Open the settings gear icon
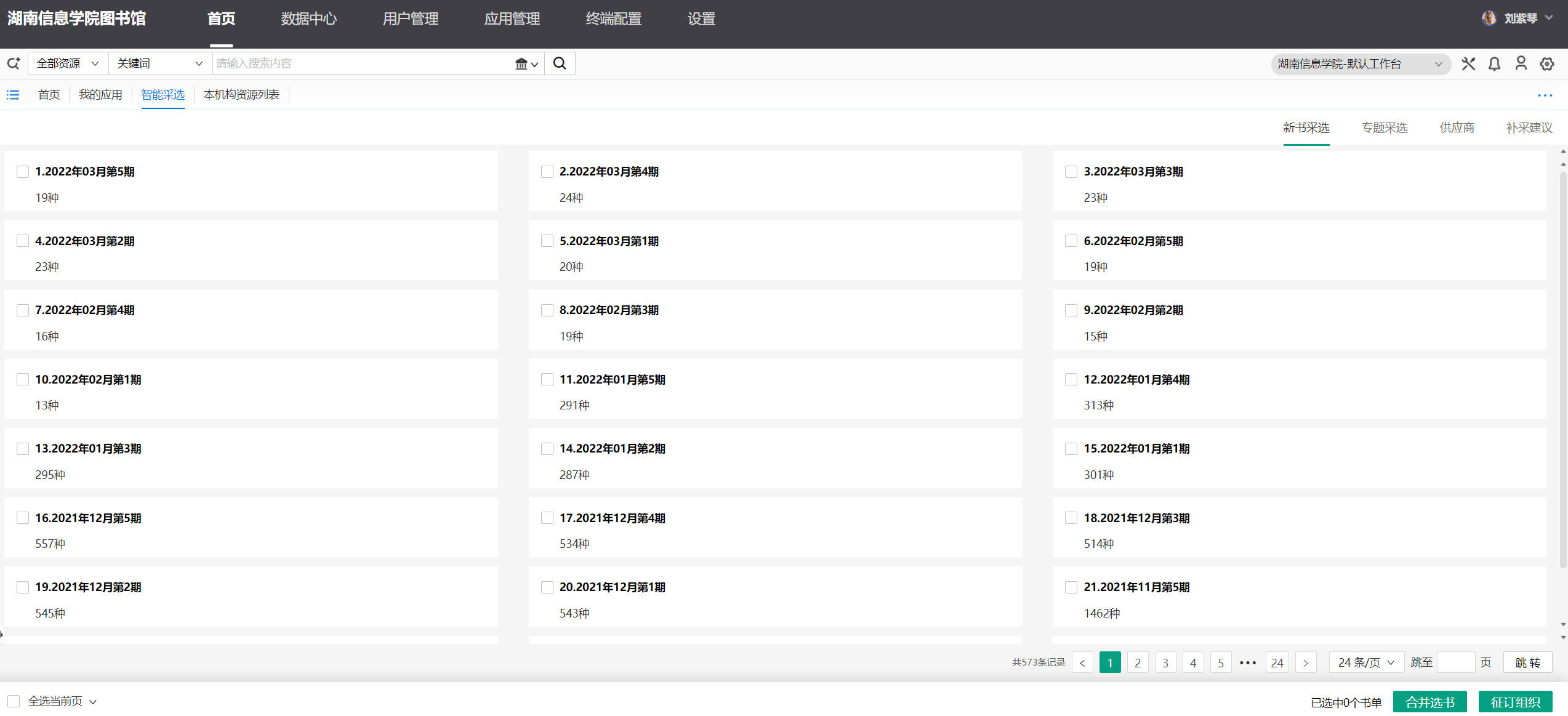Viewport: 1568px width, 716px height. (1547, 64)
